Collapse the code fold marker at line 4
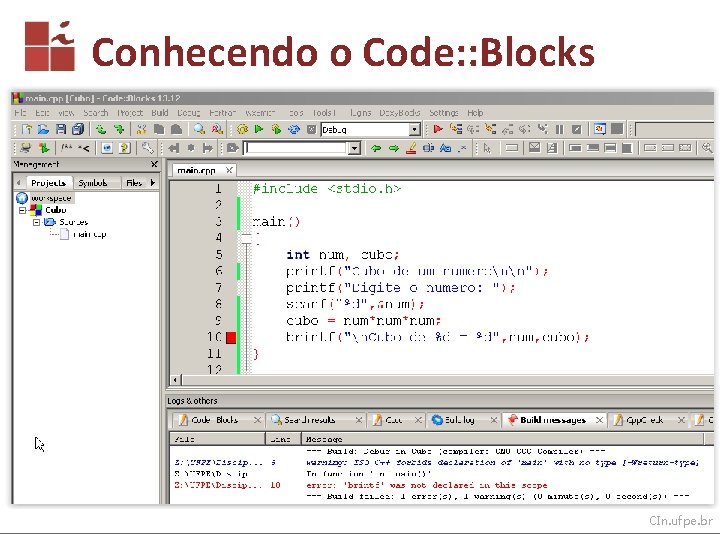 pyautogui.click(x=247, y=238)
